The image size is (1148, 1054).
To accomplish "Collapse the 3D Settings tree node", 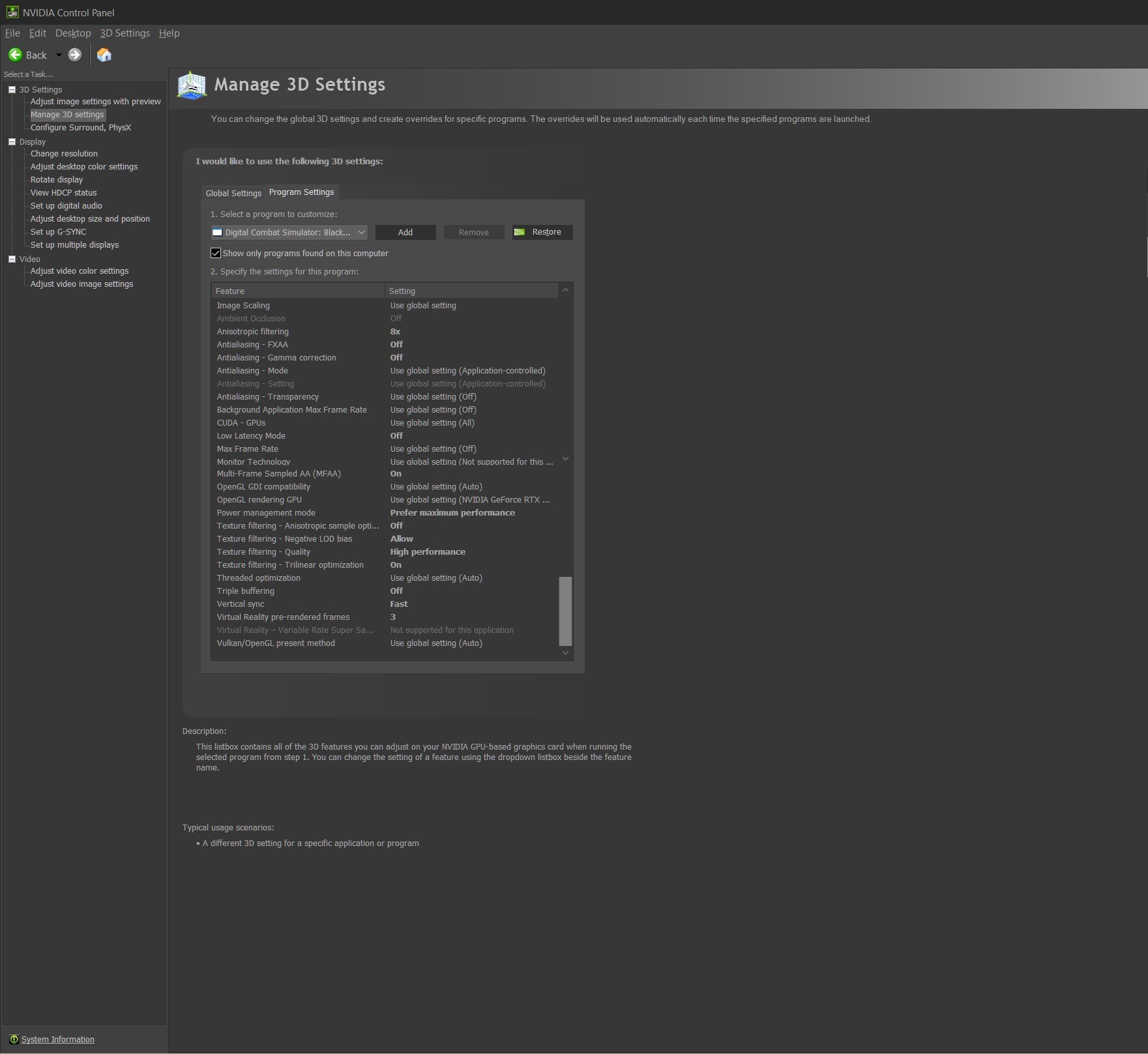I will click(x=12, y=89).
